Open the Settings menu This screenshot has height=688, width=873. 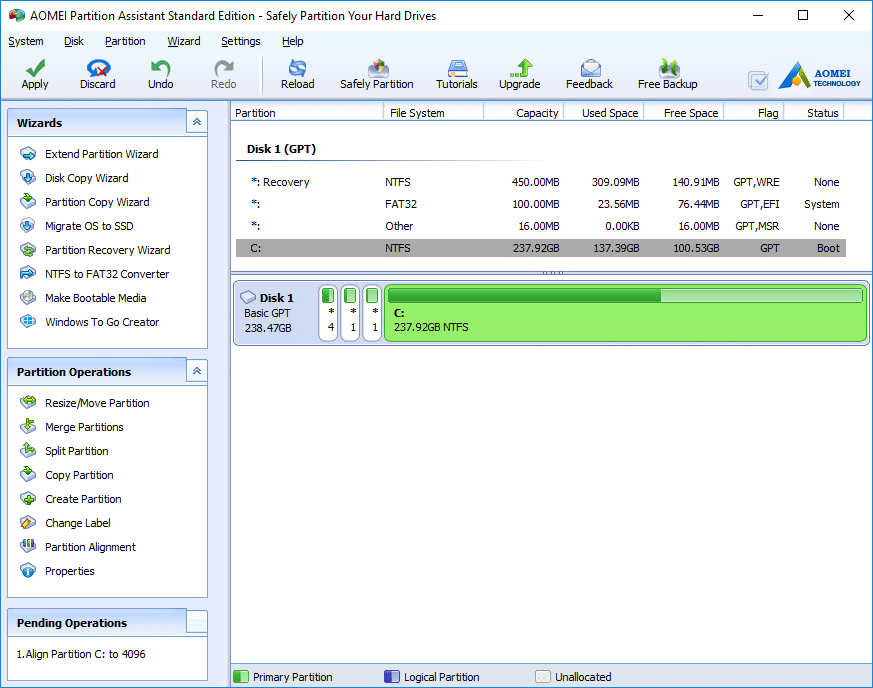[x=241, y=41]
